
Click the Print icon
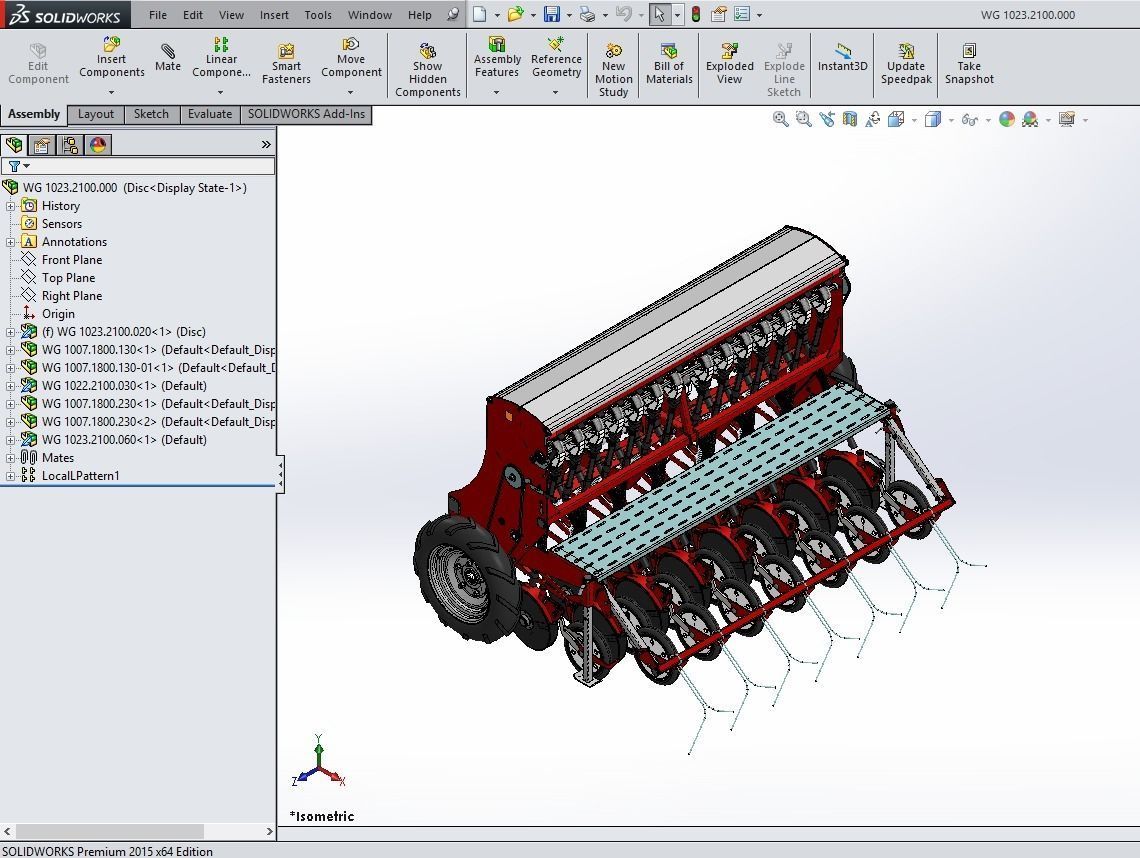point(587,15)
